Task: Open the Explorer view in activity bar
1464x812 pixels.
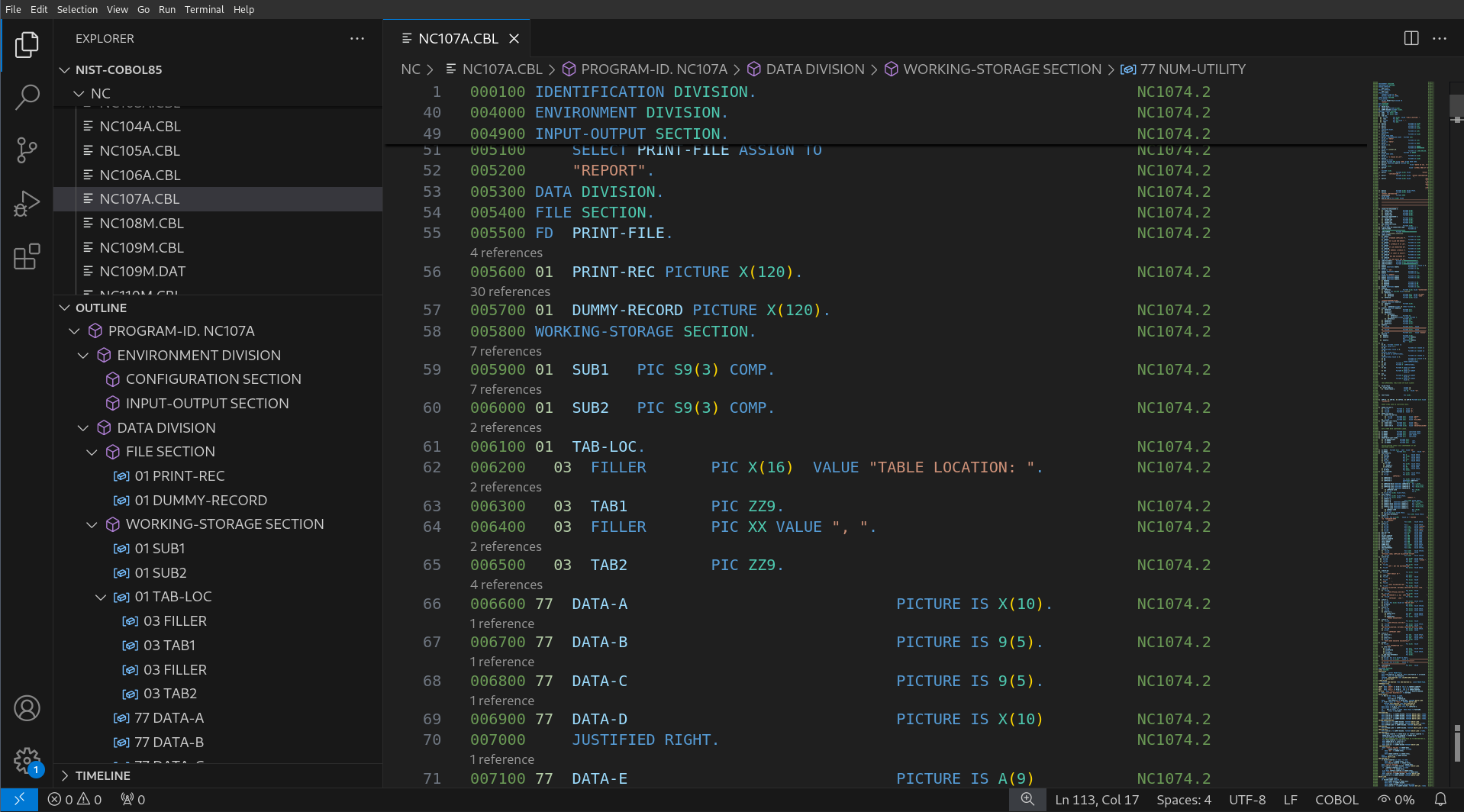Action: pos(27,45)
